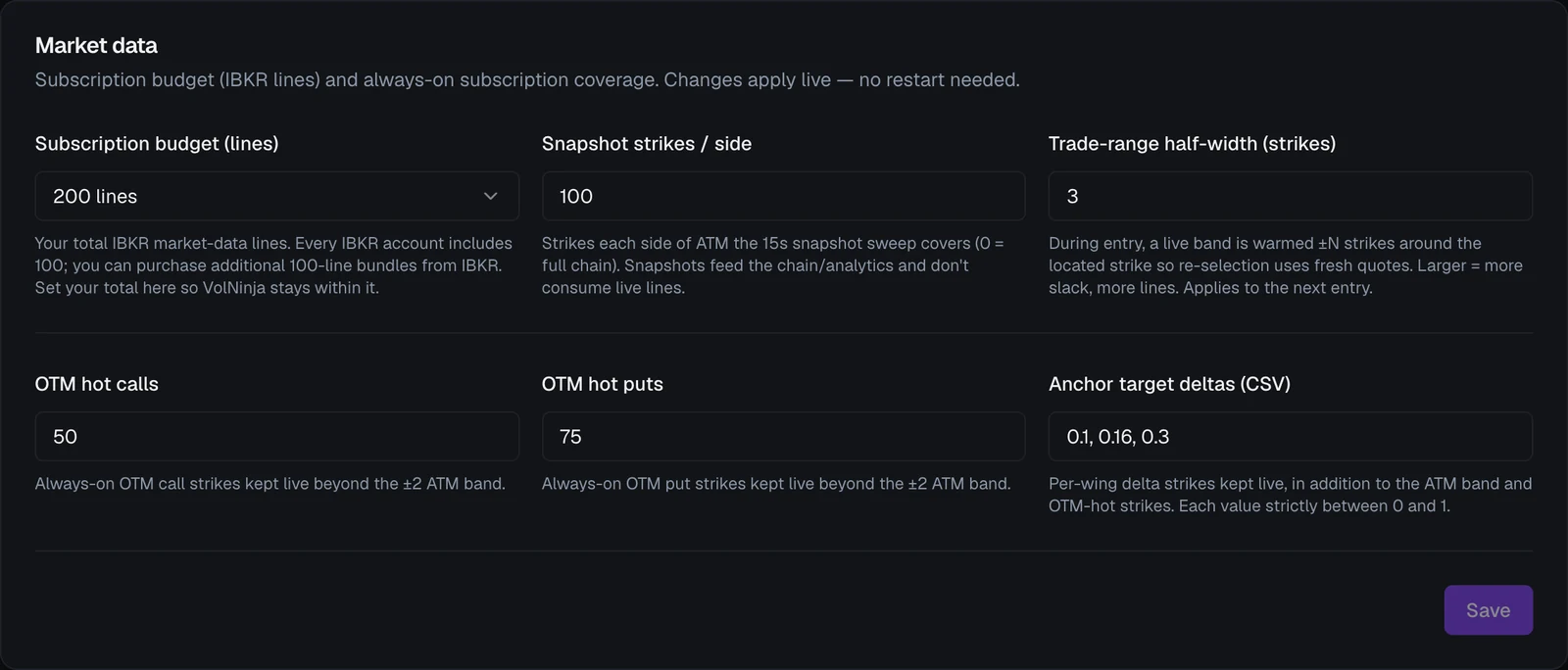
Task: Click the Trade-range half-width input showing 3
Action: [1290, 196]
